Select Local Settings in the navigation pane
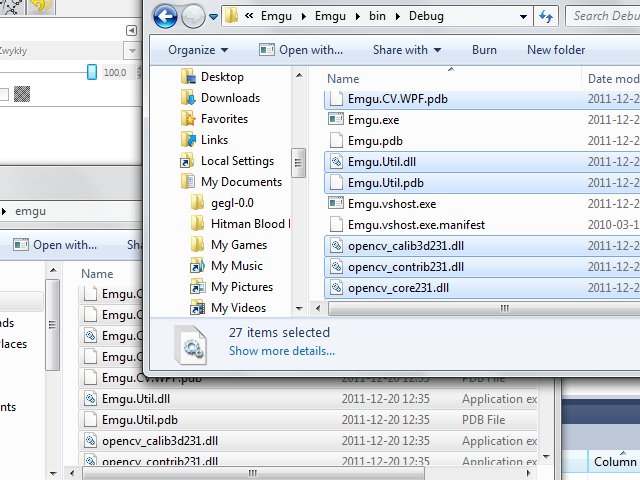 pos(227,161)
